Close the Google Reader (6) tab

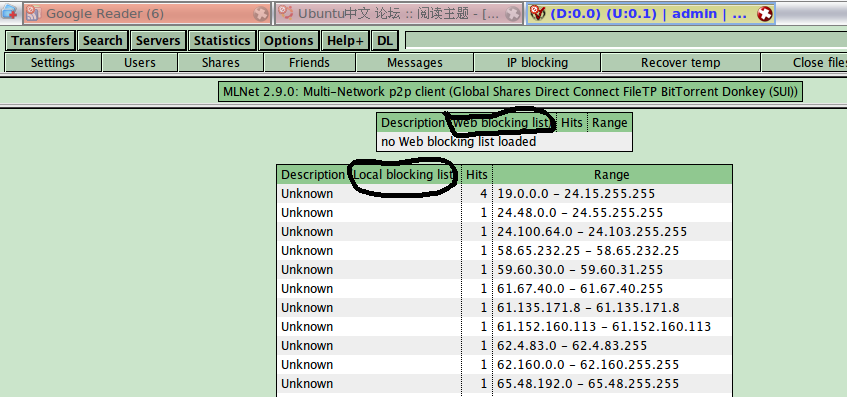(x=261, y=14)
